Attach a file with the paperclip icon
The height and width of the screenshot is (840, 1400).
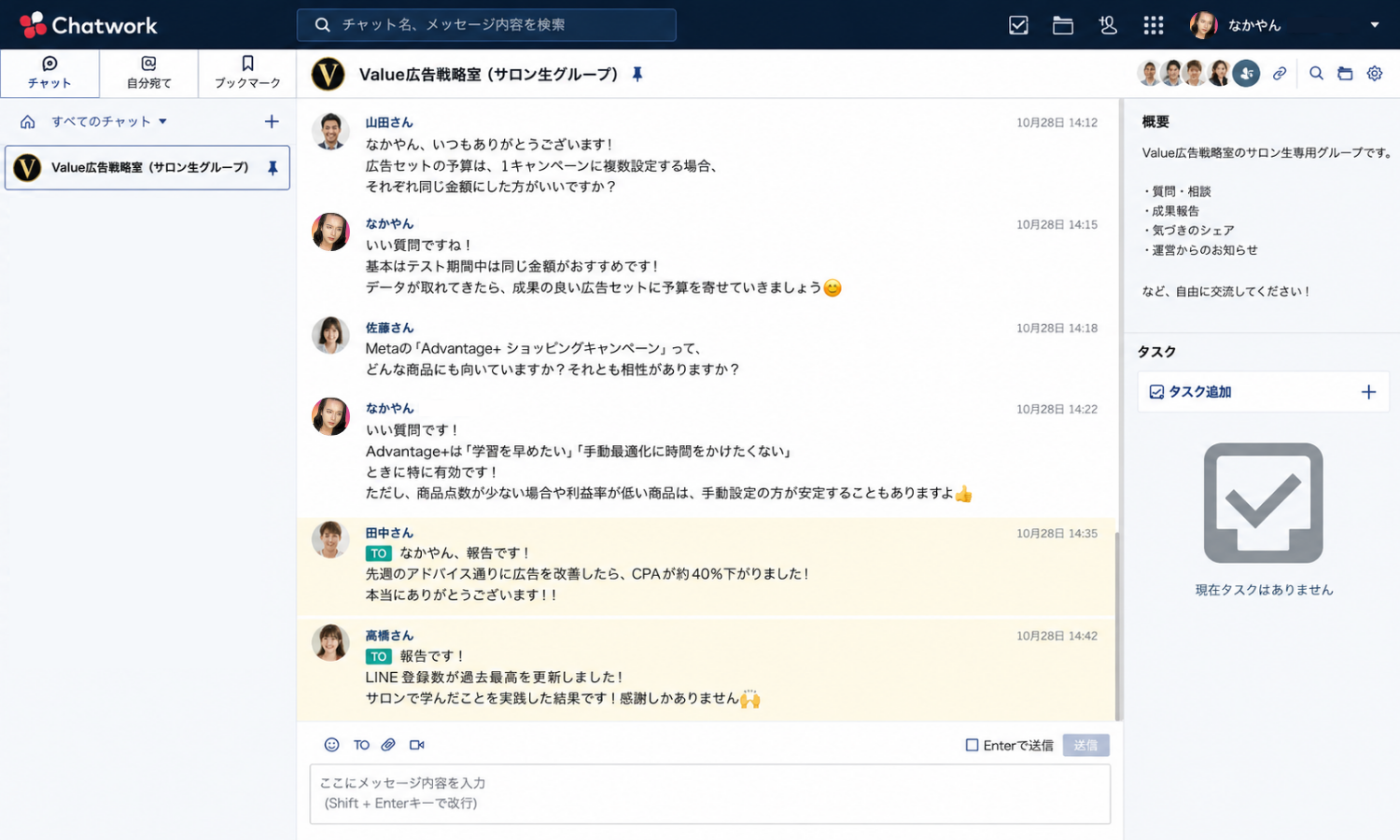[388, 745]
